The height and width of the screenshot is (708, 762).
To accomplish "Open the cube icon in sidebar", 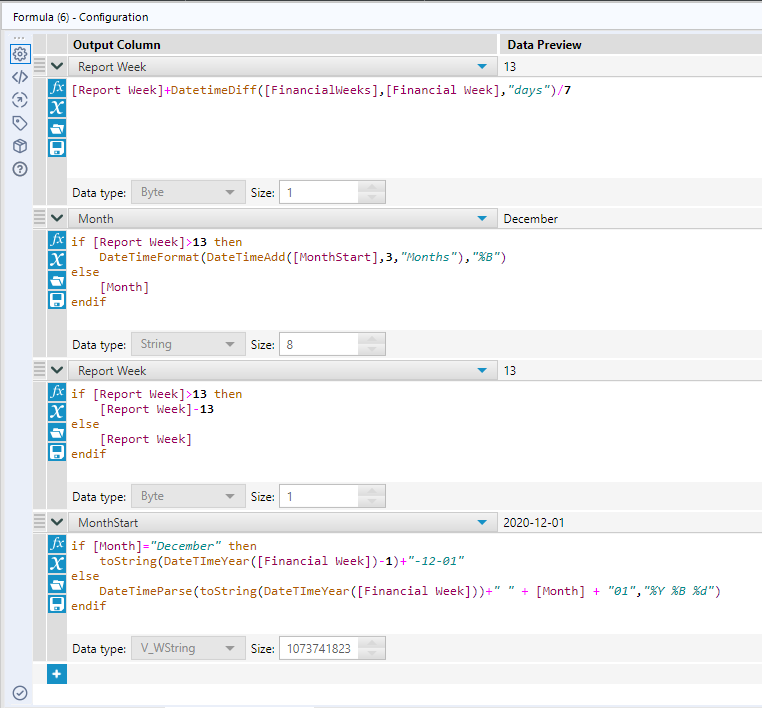I will [x=20, y=146].
